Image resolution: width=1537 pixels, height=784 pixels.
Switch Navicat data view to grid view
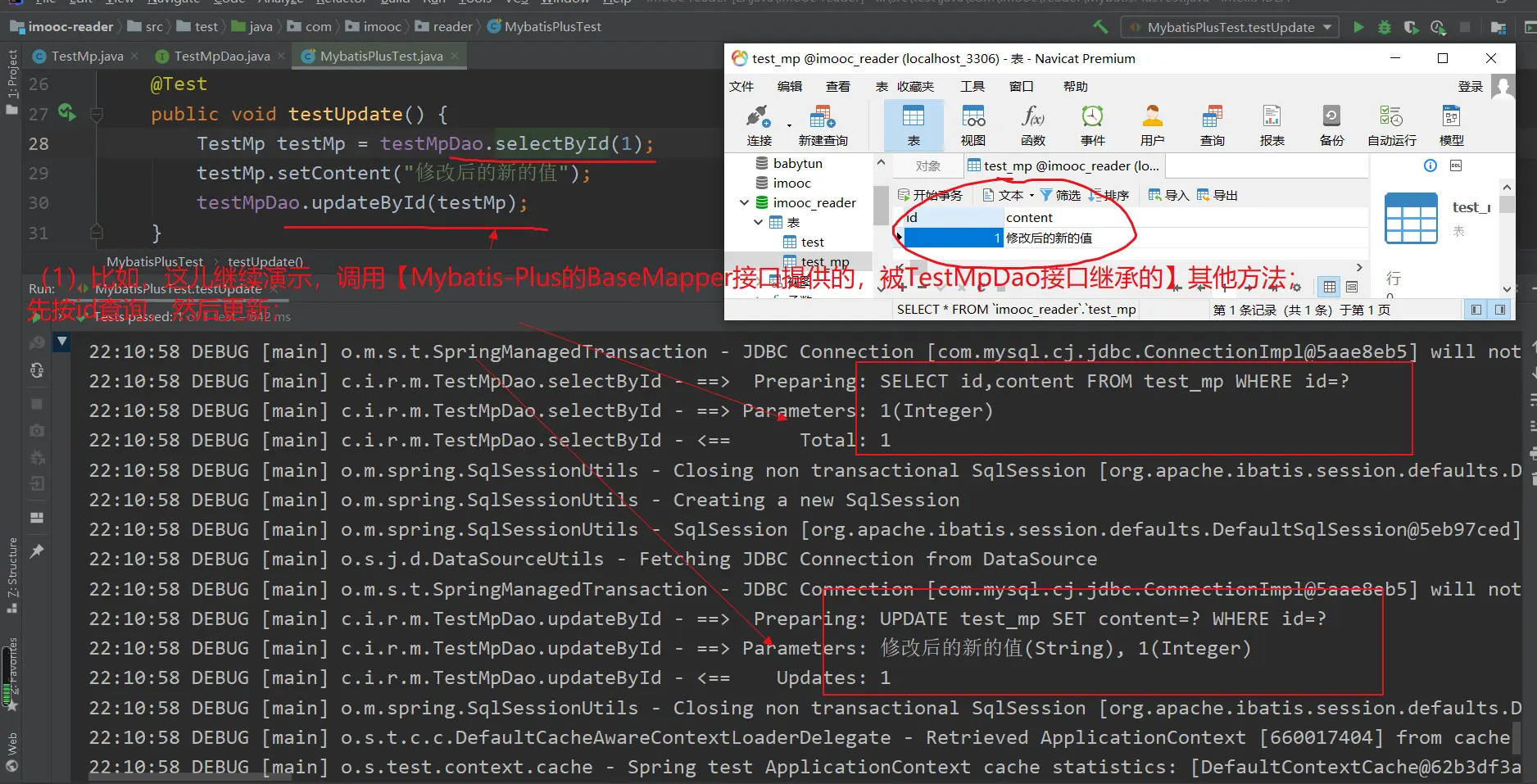[x=1330, y=287]
